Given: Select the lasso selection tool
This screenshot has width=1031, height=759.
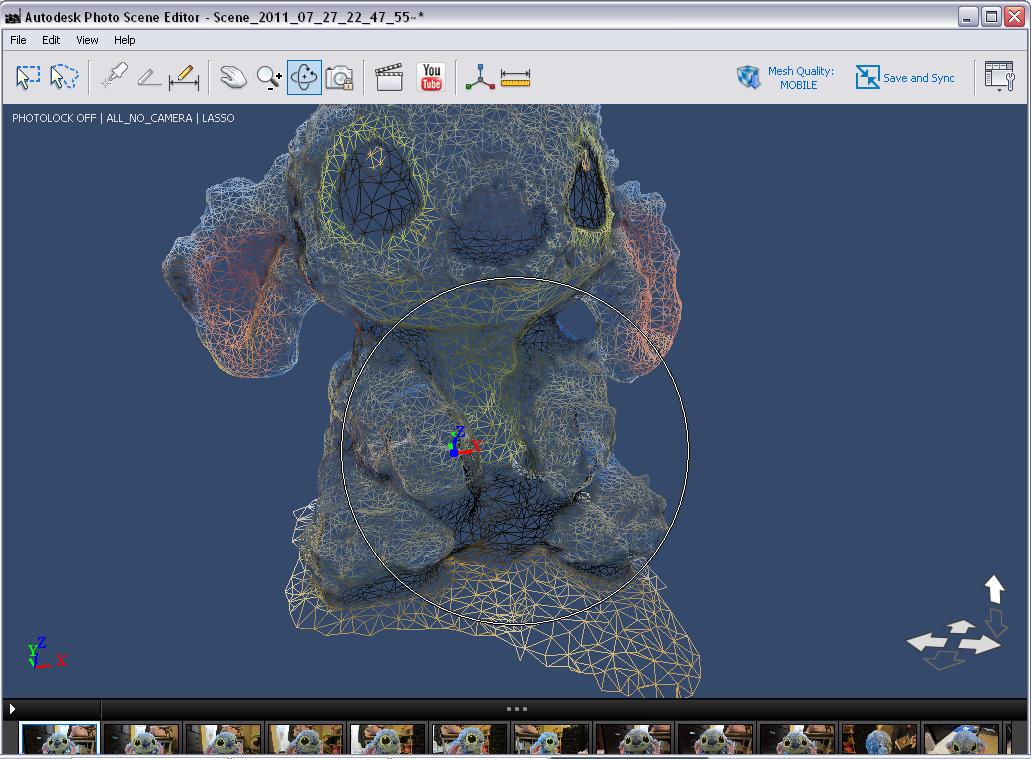Looking at the screenshot, I should point(64,77).
